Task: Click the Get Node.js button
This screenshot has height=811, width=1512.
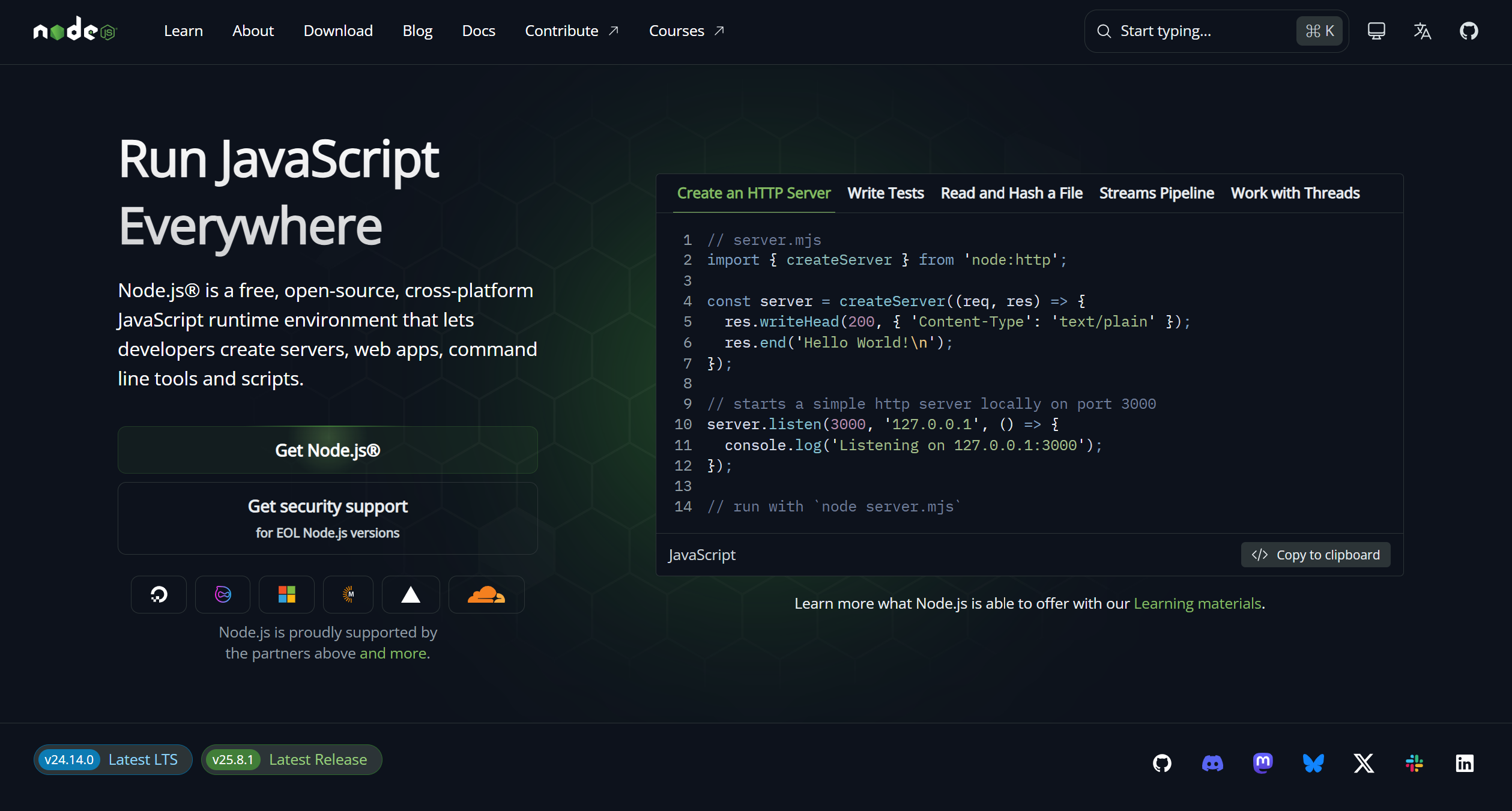Action: [327, 450]
